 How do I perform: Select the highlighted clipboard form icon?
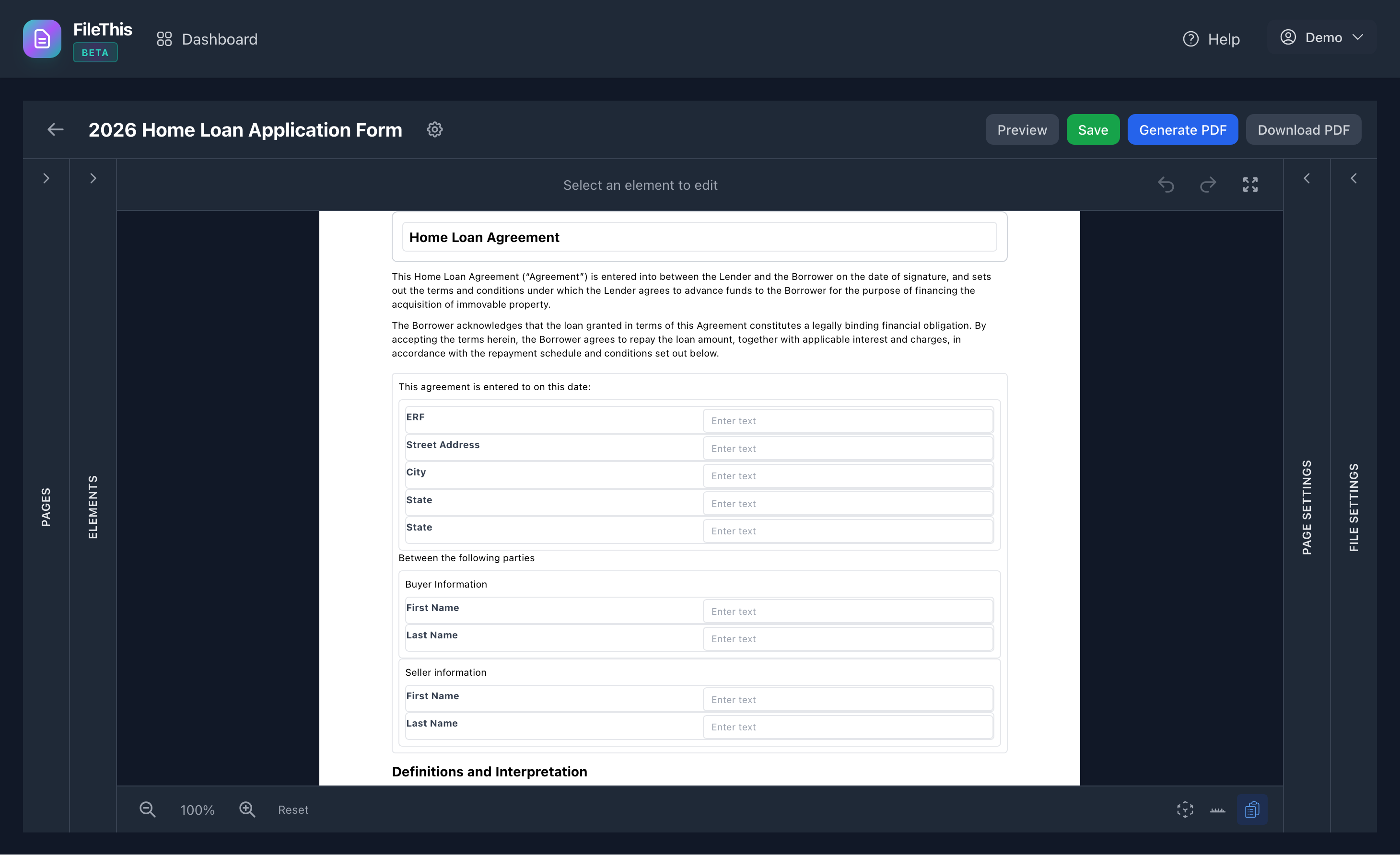click(x=1252, y=809)
